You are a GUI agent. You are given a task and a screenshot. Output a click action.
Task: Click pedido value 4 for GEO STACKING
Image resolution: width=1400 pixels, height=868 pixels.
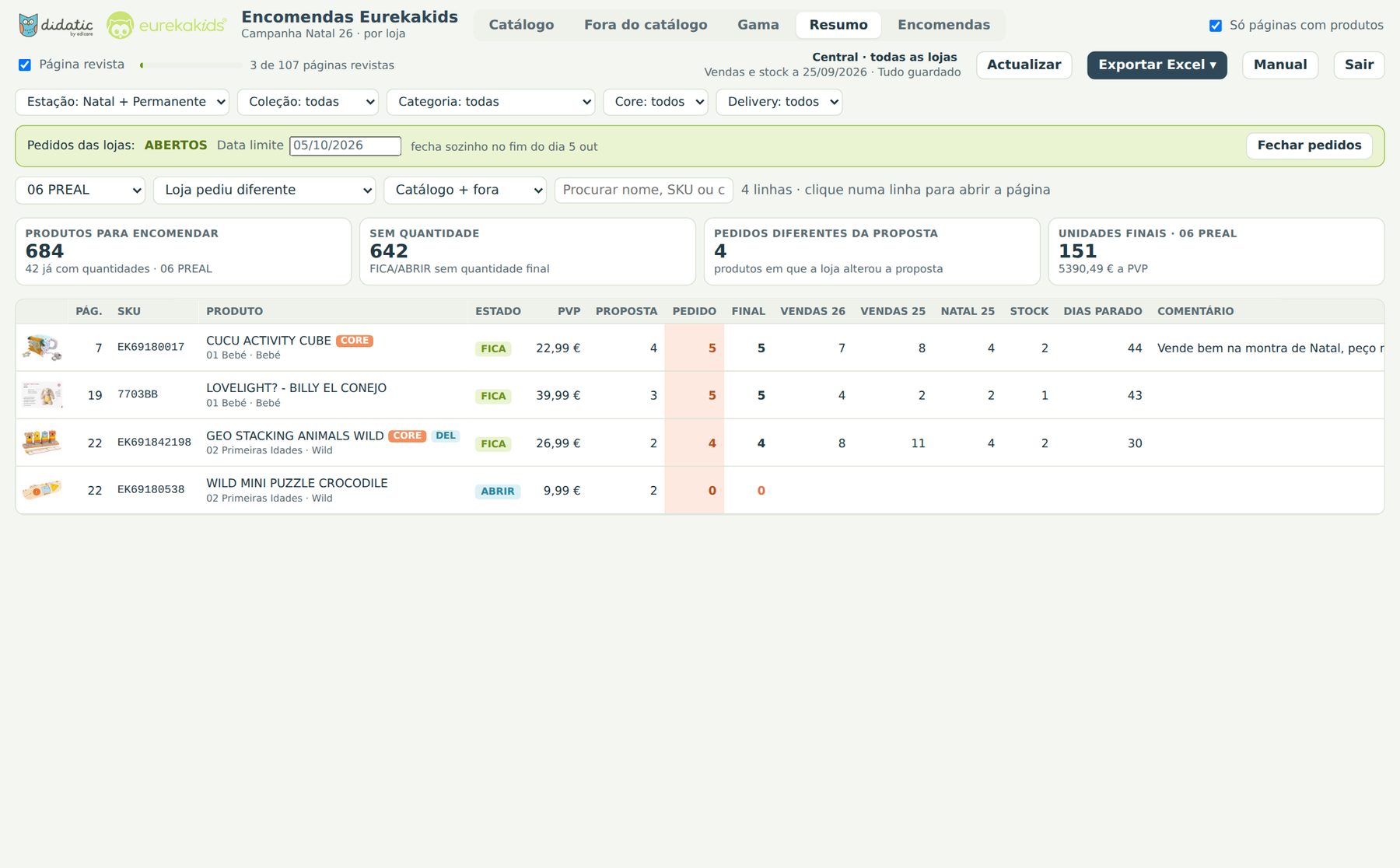coord(712,443)
